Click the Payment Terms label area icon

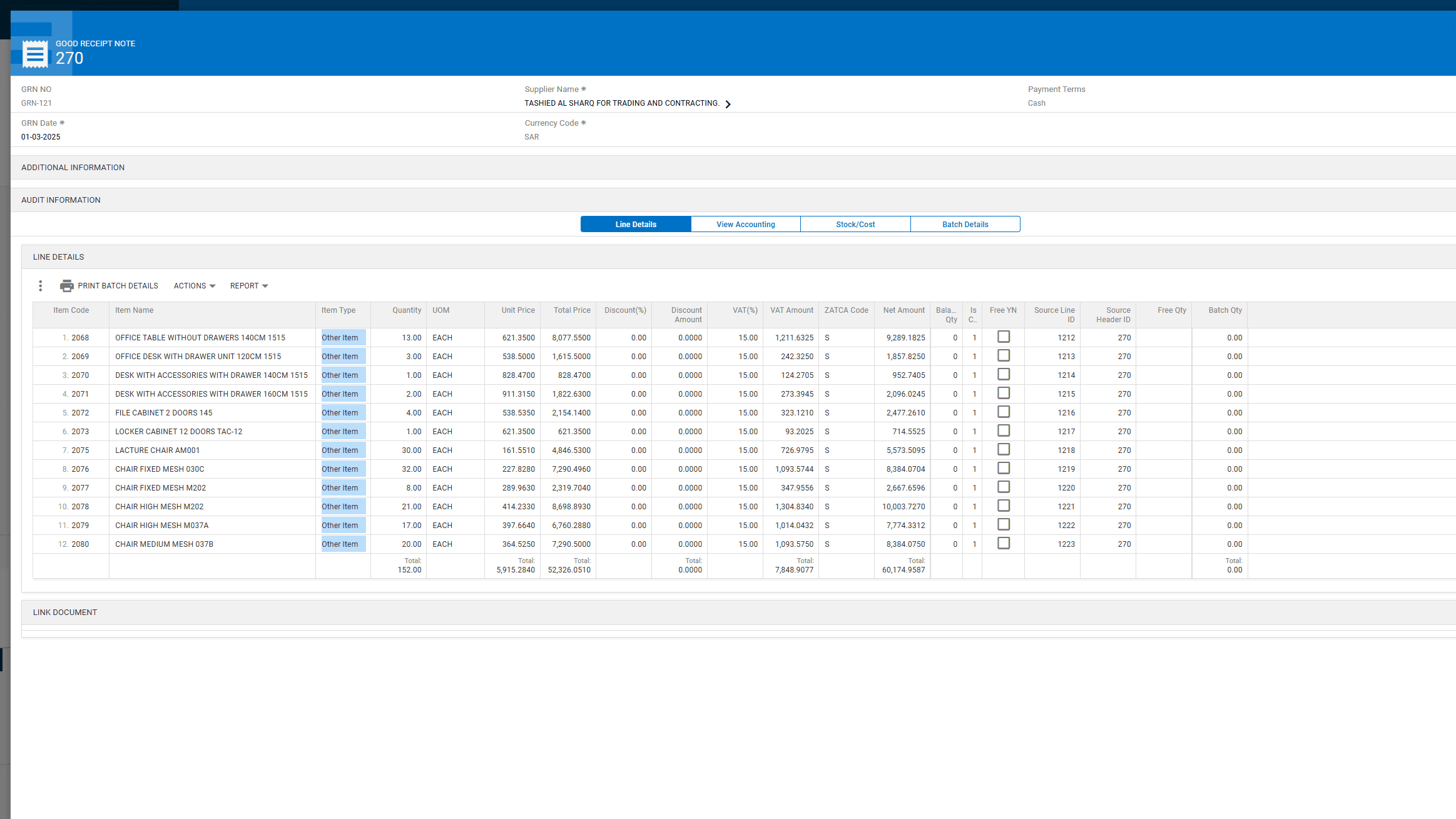click(x=1056, y=89)
